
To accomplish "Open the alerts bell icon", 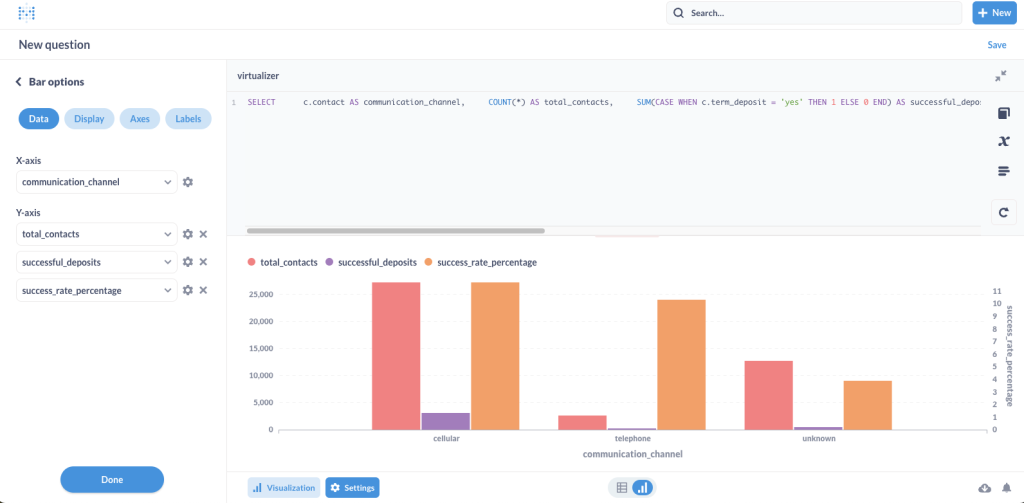I will [1007, 487].
